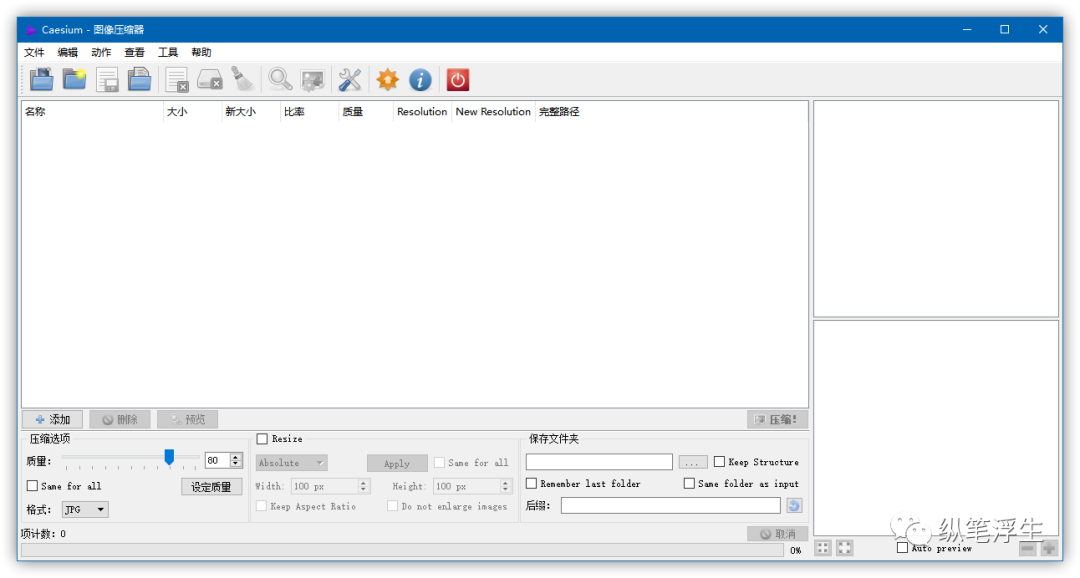Click the Compress image-with-gear toolbar icon
Image resolution: width=1080 pixels, height=578 pixels.
click(312, 80)
